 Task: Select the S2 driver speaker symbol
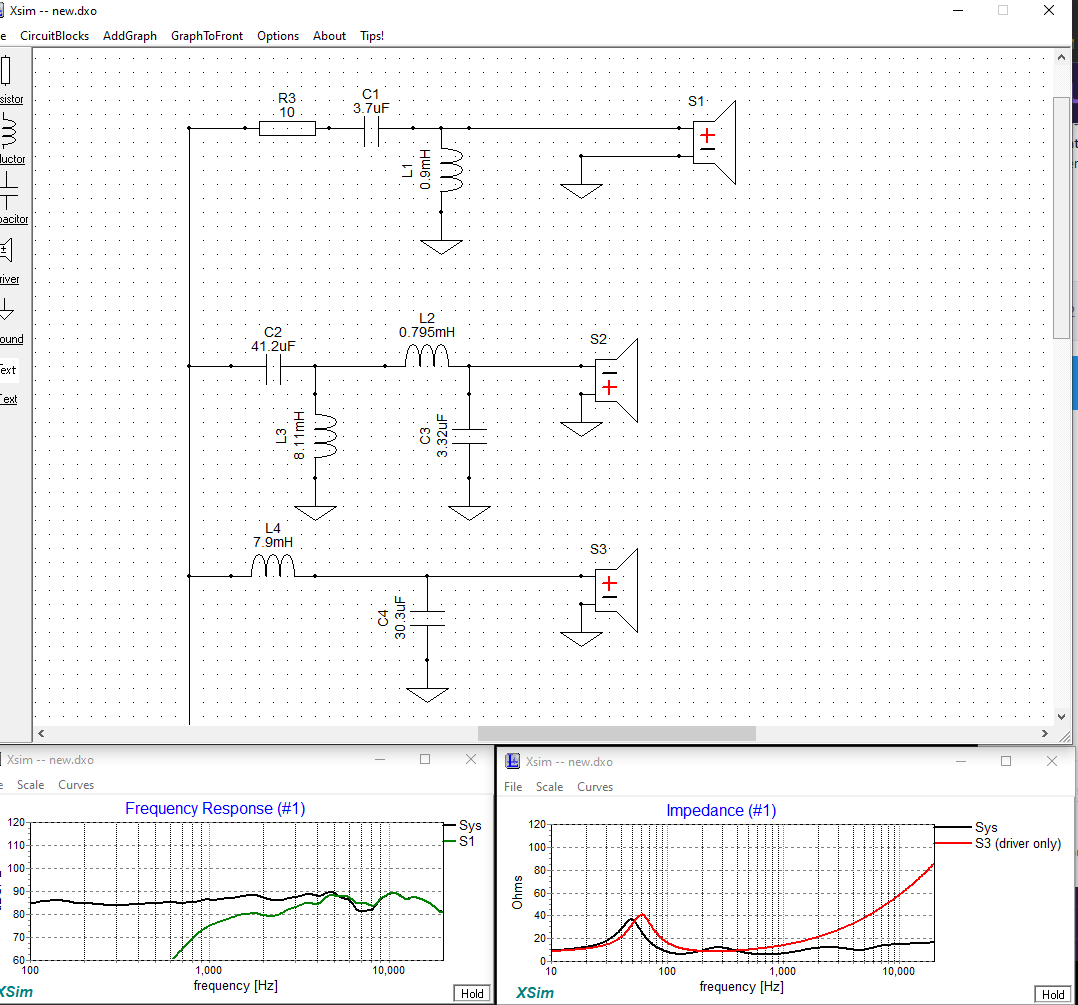pos(616,380)
